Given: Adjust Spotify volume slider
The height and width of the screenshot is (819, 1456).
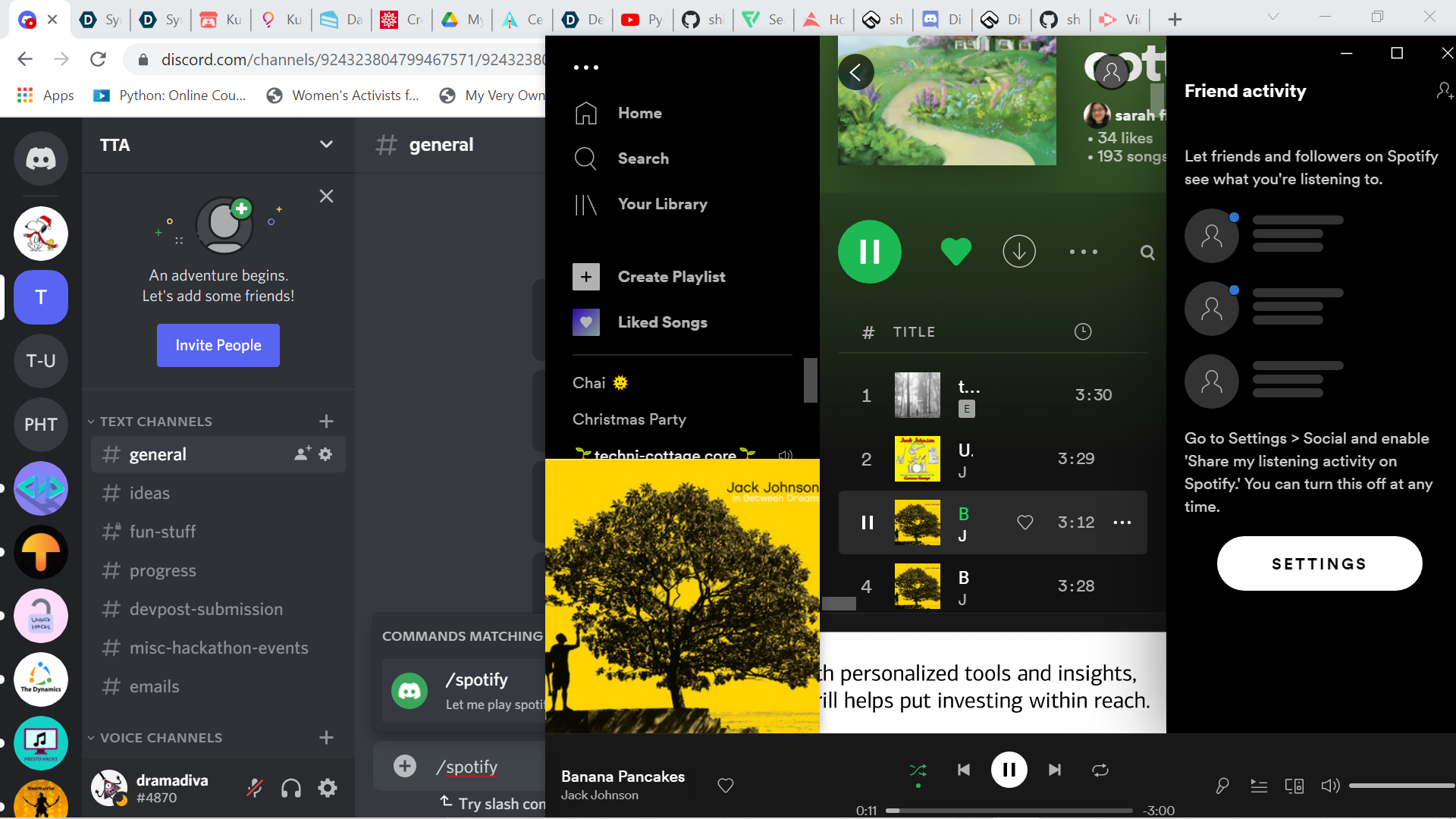Looking at the screenshot, I should coord(1400,786).
